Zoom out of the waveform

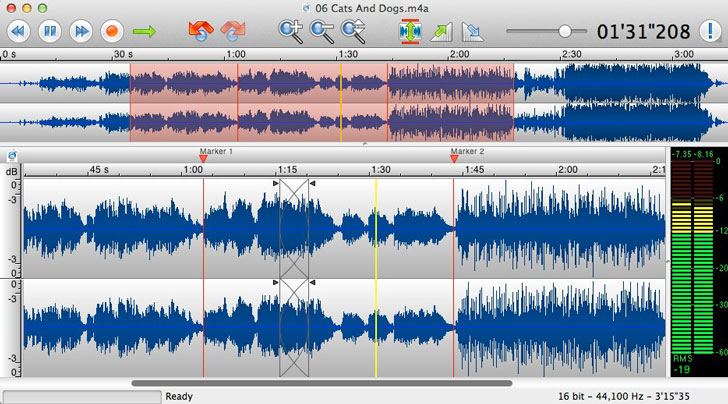tap(321, 31)
